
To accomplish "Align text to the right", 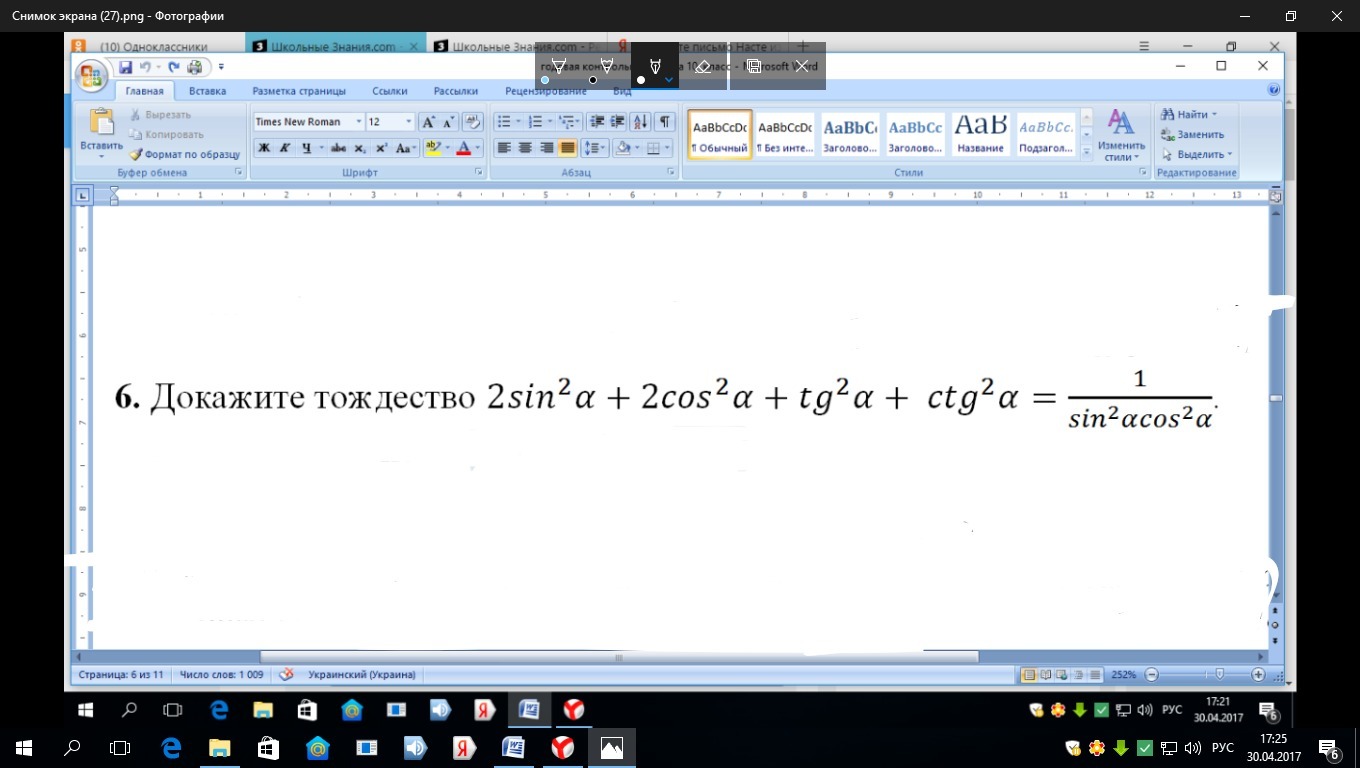I will [x=546, y=148].
